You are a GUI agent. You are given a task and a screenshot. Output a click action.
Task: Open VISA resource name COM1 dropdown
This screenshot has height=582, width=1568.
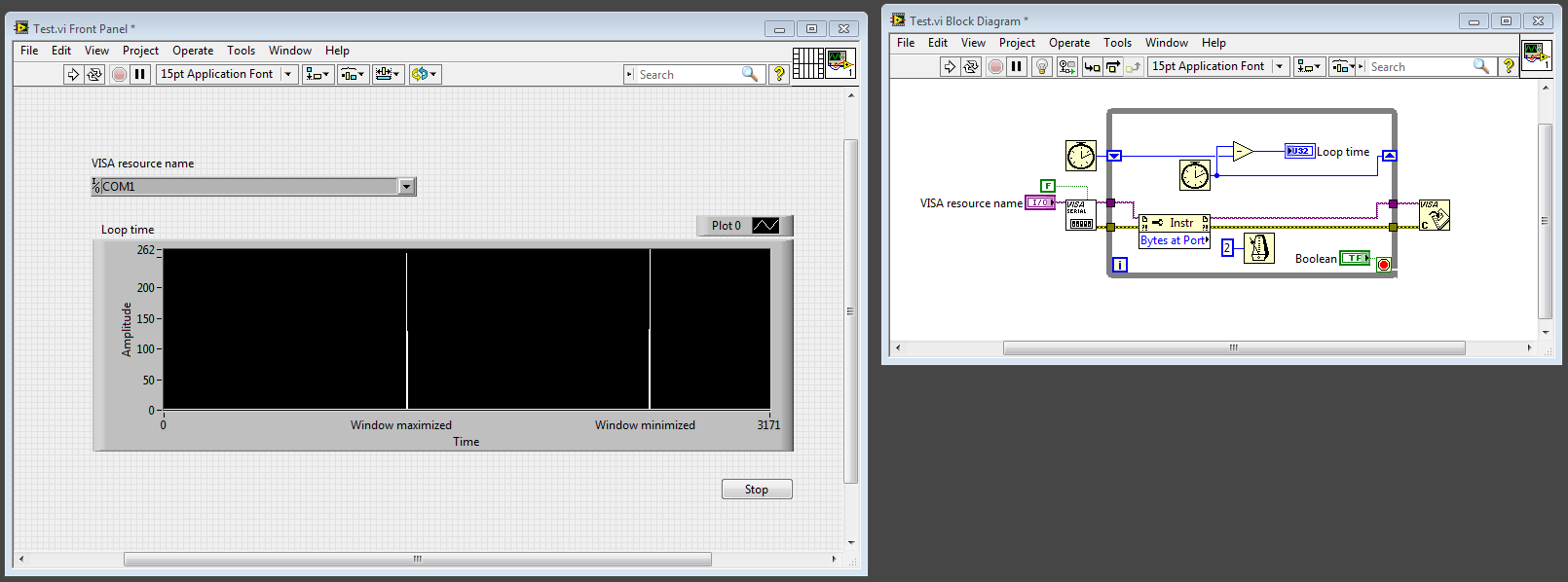(407, 186)
